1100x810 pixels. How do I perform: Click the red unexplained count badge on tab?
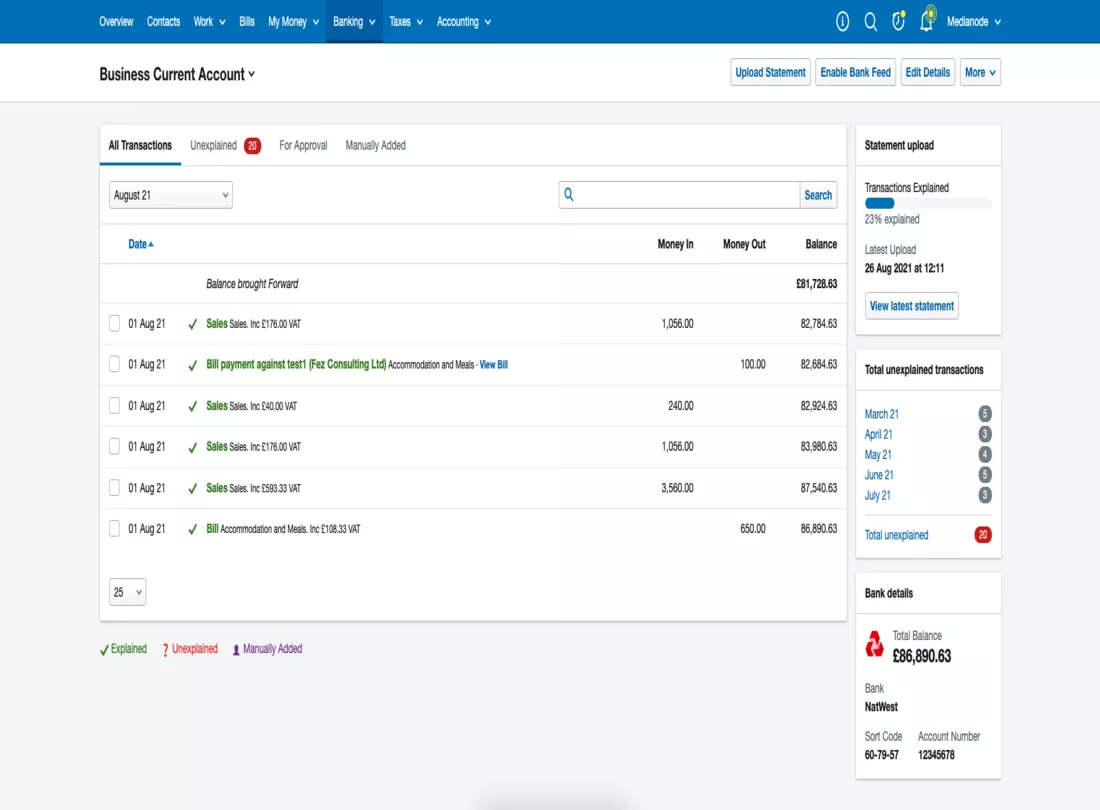tap(252, 145)
